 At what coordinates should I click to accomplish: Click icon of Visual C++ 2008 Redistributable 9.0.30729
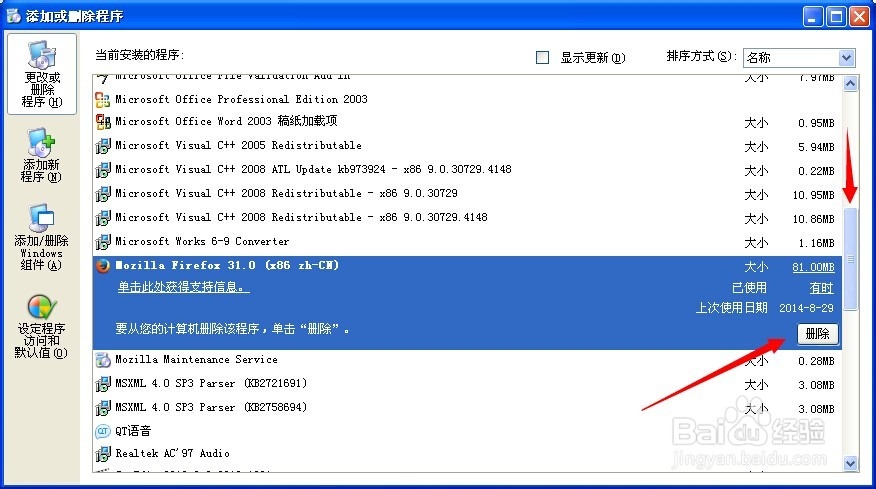[x=103, y=194]
